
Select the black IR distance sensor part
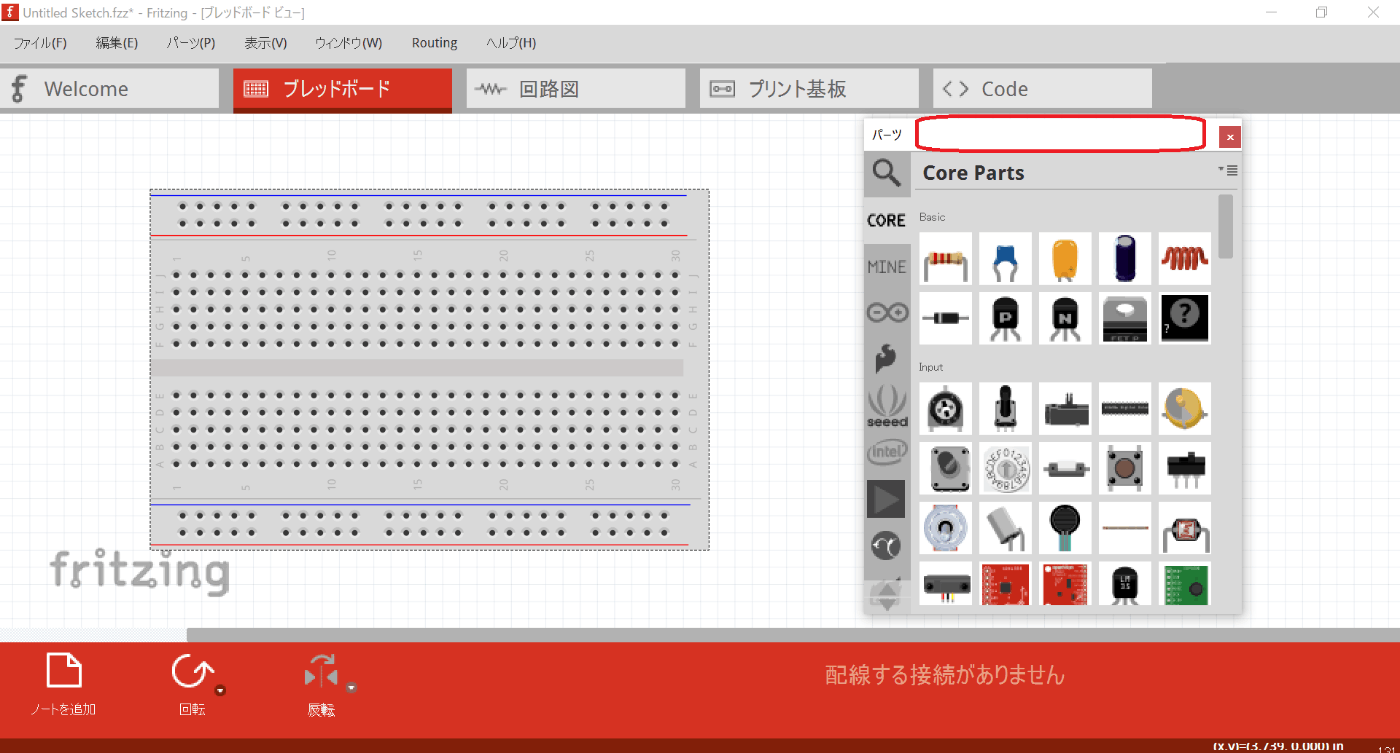click(x=945, y=584)
